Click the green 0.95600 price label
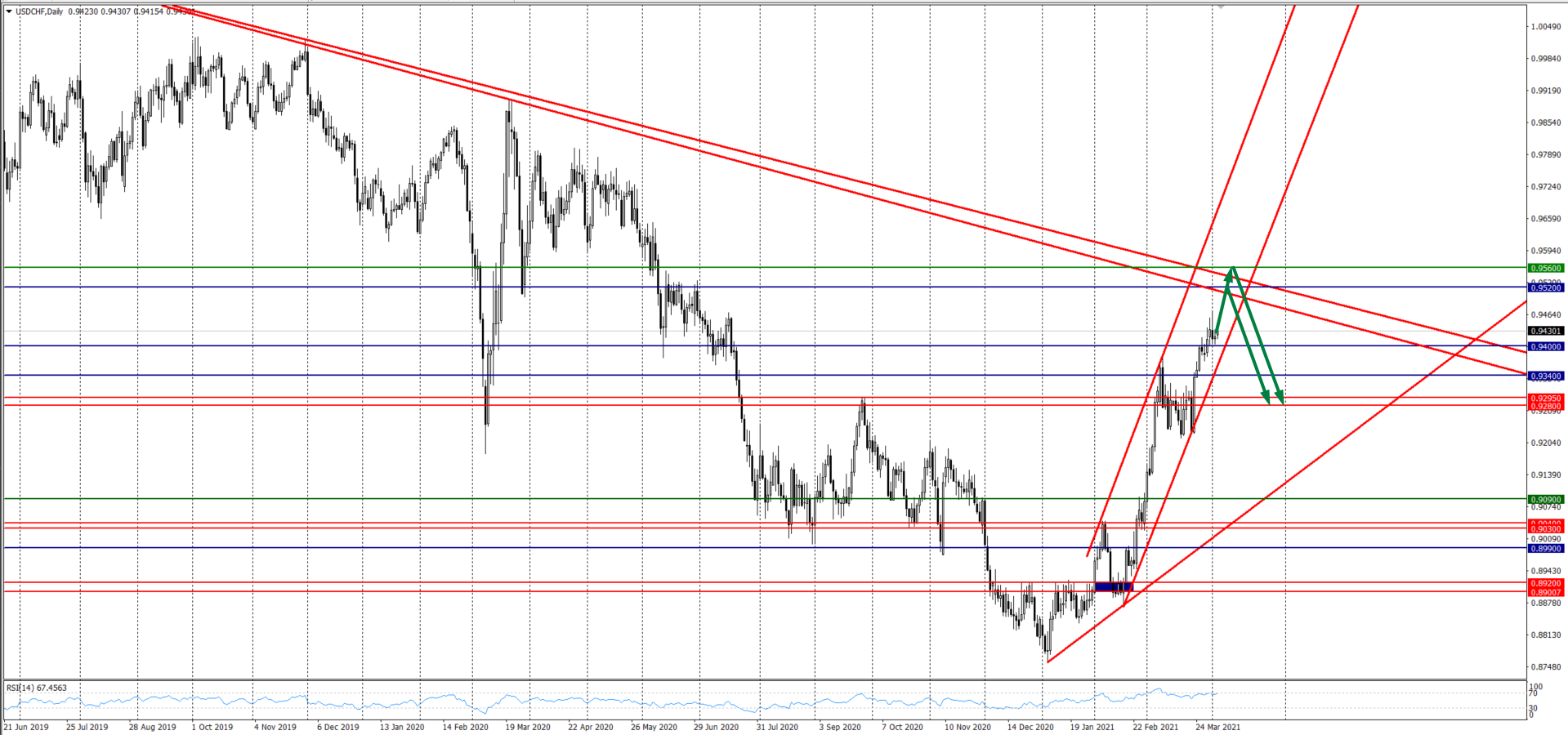Image resolution: width=1568 pixels, height=735 pixels. pos(1545,268)
